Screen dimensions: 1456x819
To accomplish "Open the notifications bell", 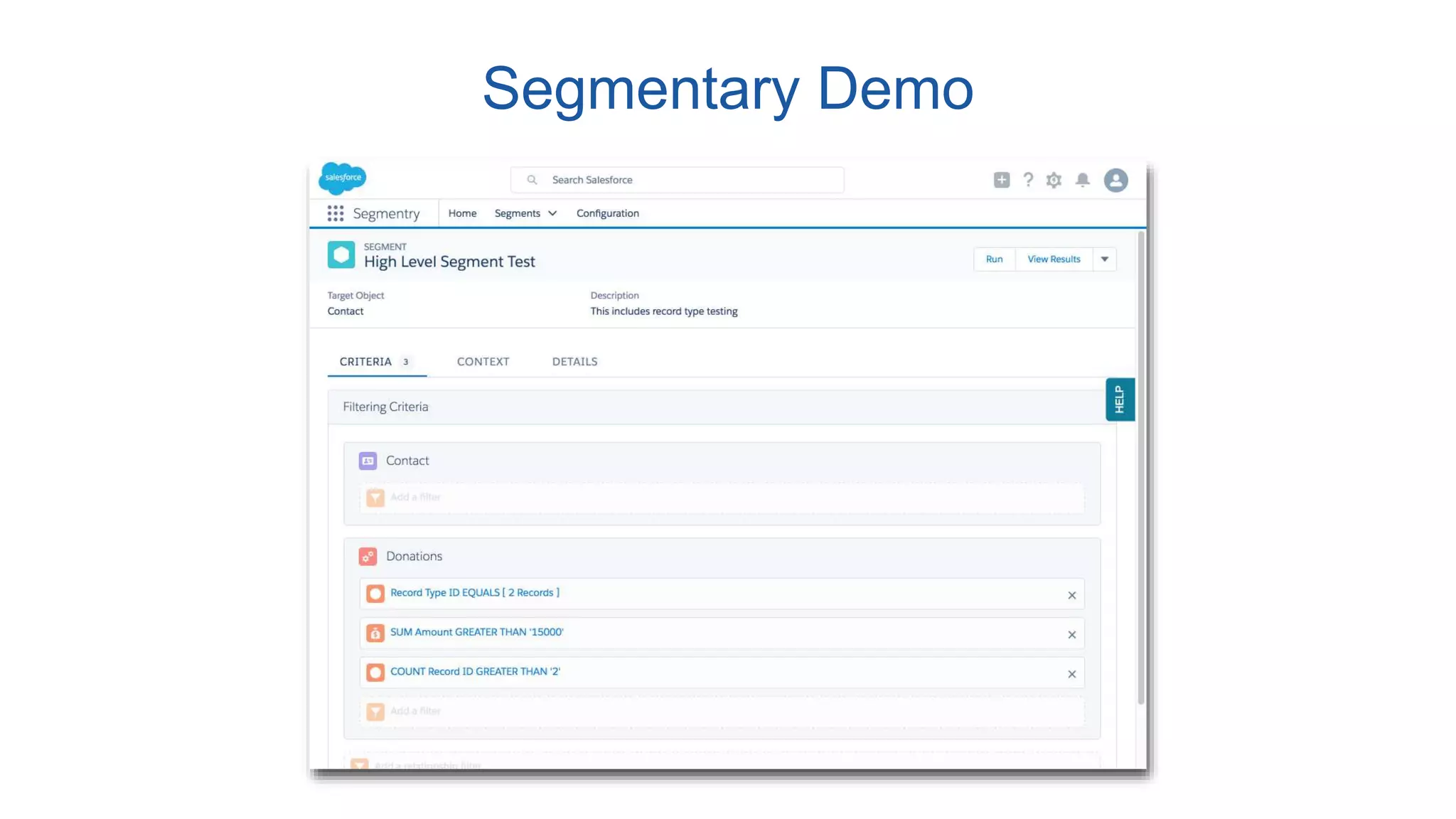I will pos(1082,180).
